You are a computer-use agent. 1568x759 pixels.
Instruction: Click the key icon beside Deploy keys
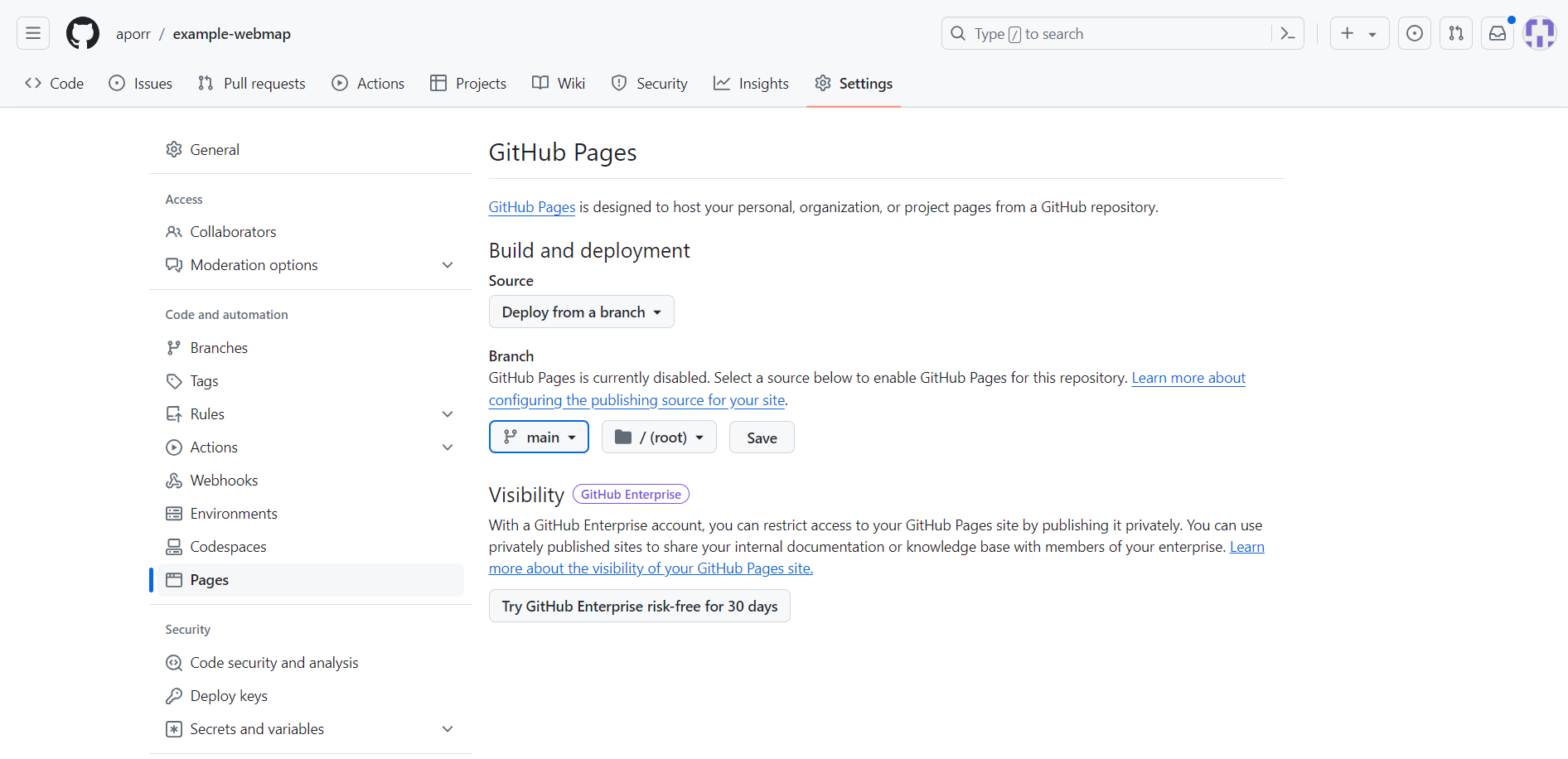[174, 696]
